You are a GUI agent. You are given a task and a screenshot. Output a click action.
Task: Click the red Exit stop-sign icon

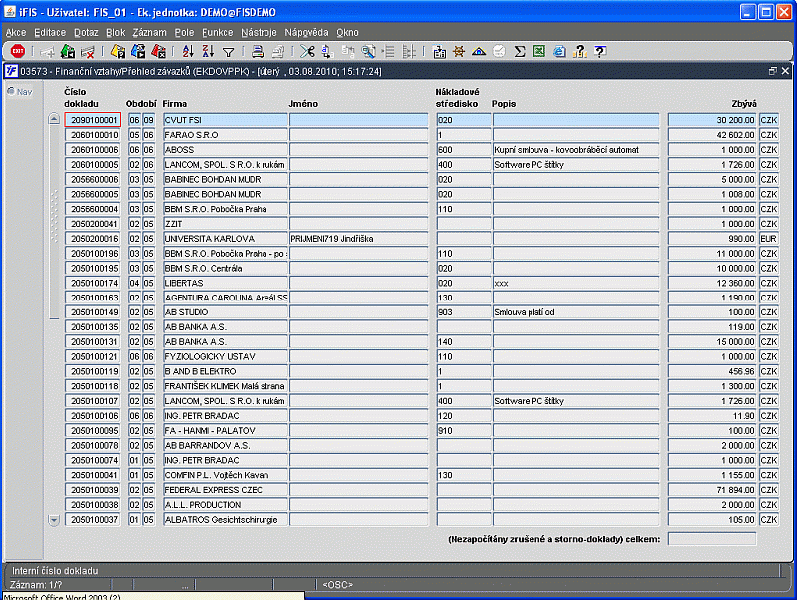18,51
